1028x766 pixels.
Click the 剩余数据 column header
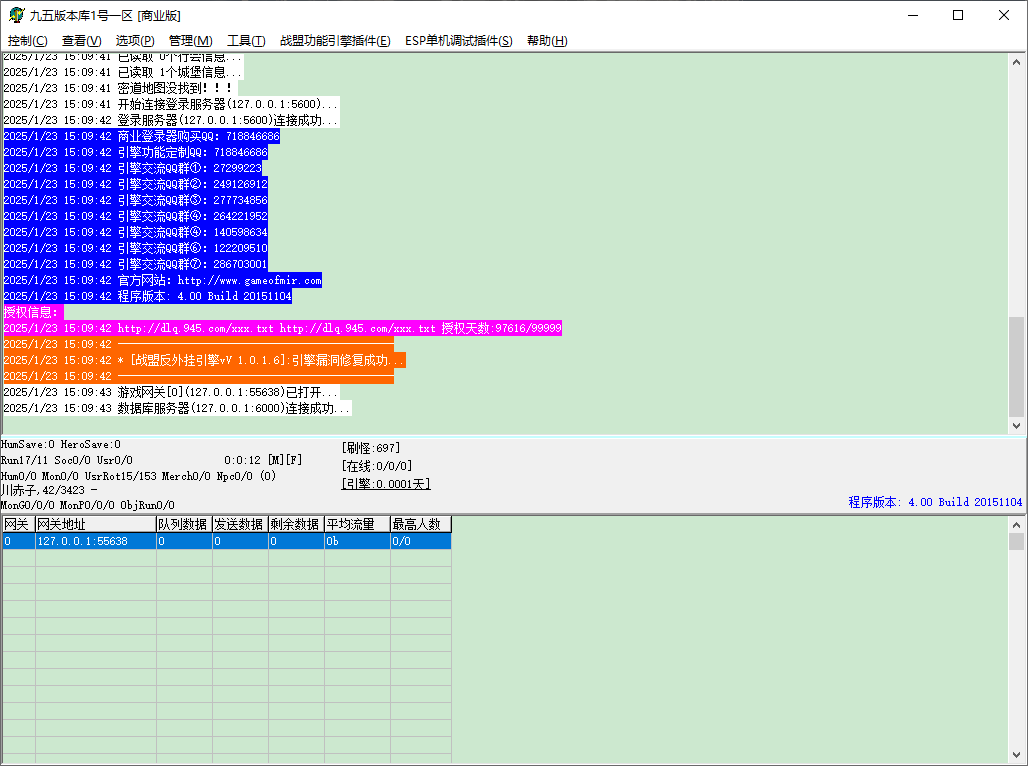pos(296,524)
